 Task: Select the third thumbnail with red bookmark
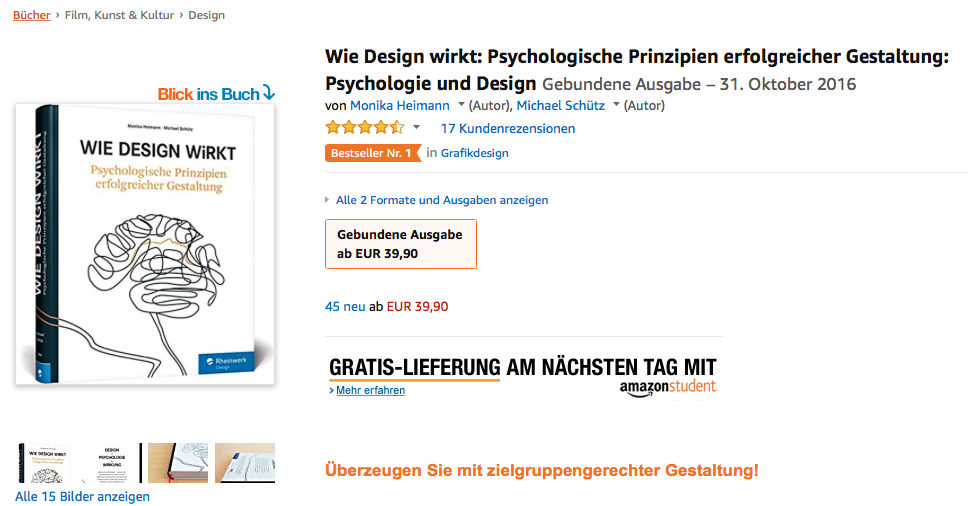click(178, 463)
